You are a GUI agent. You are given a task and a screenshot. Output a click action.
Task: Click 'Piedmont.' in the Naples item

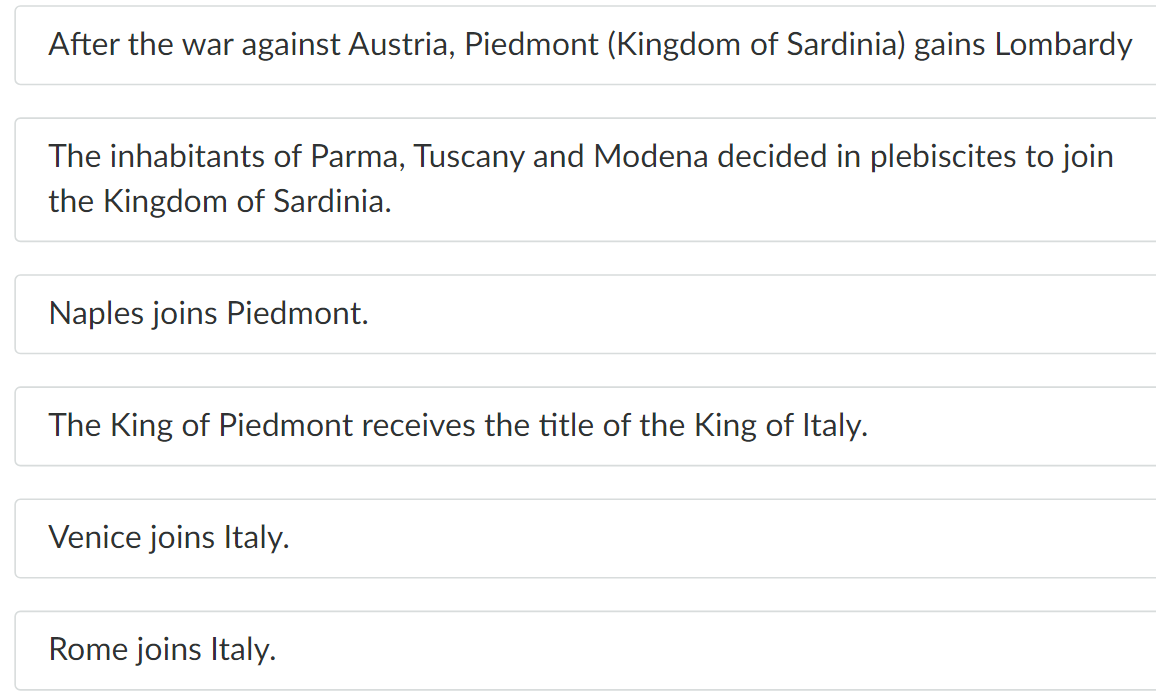pos(297,314)
